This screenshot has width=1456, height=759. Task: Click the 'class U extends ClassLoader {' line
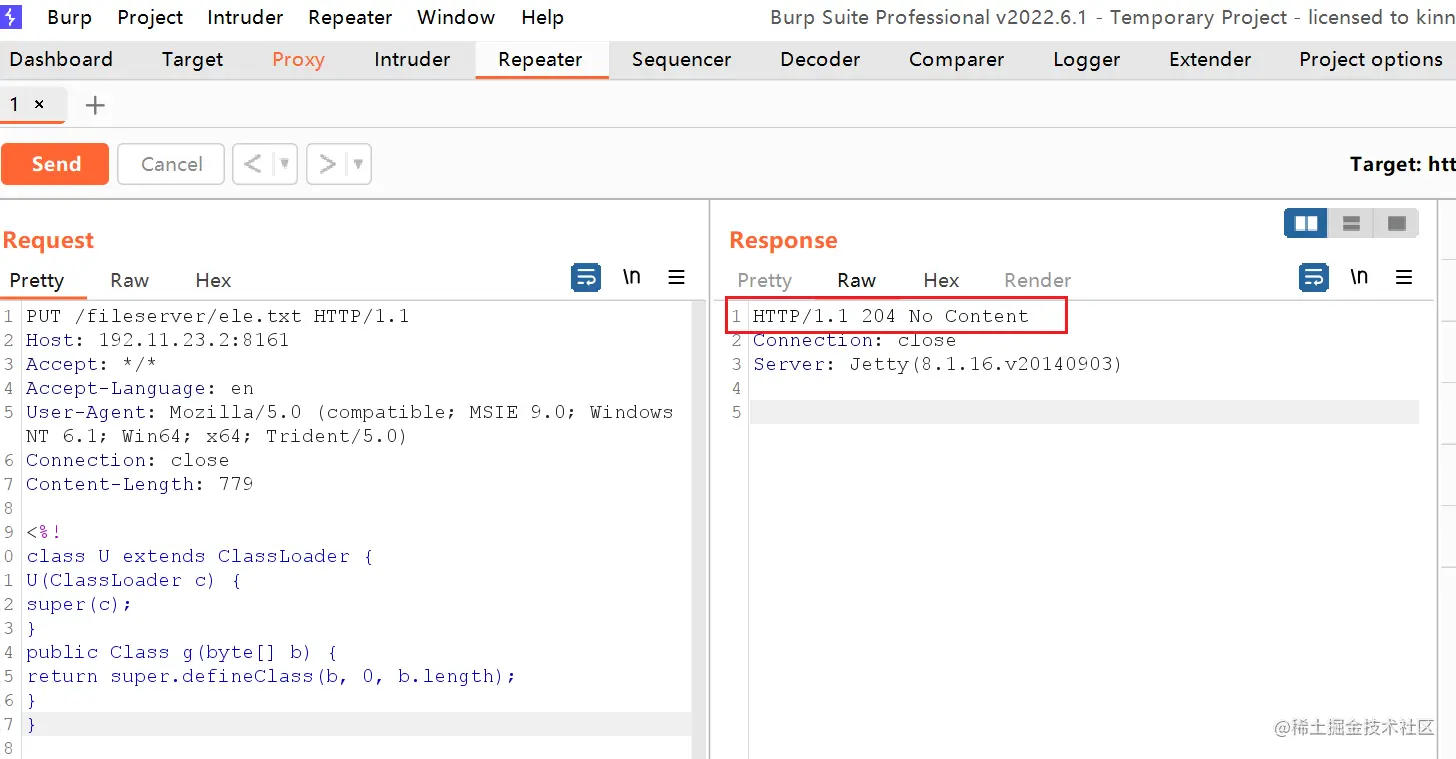click(200, 556)
